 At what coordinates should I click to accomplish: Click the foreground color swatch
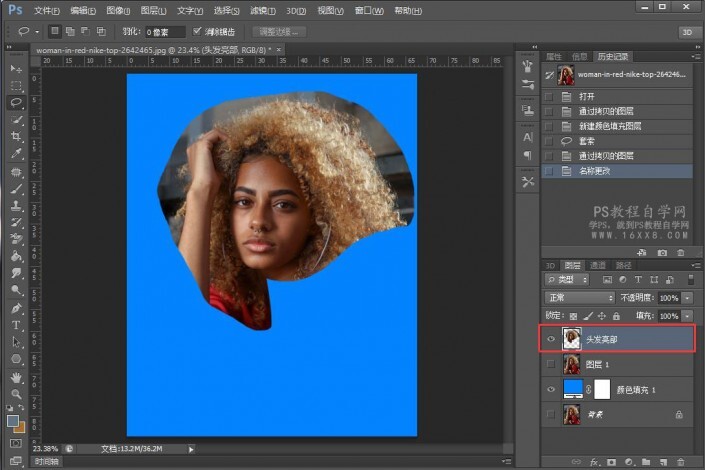pyautogui.click(x=13, y=421)
